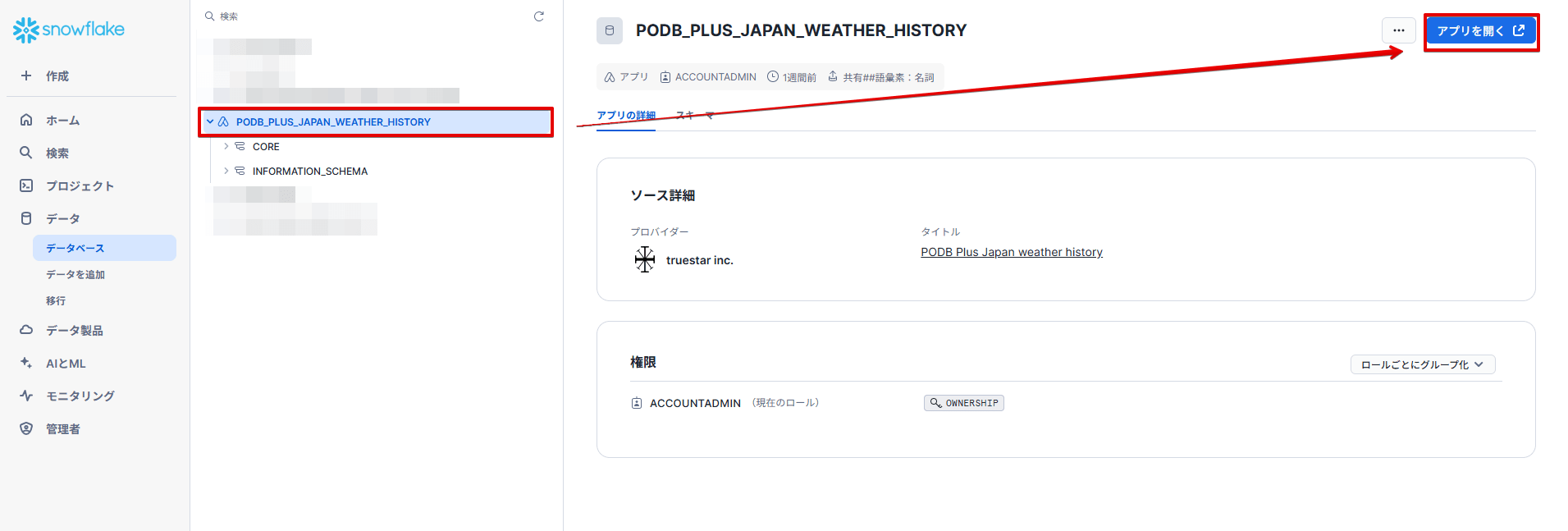
Task: Open プロジェクト via its terminal icon
Action: click(26, 185)
